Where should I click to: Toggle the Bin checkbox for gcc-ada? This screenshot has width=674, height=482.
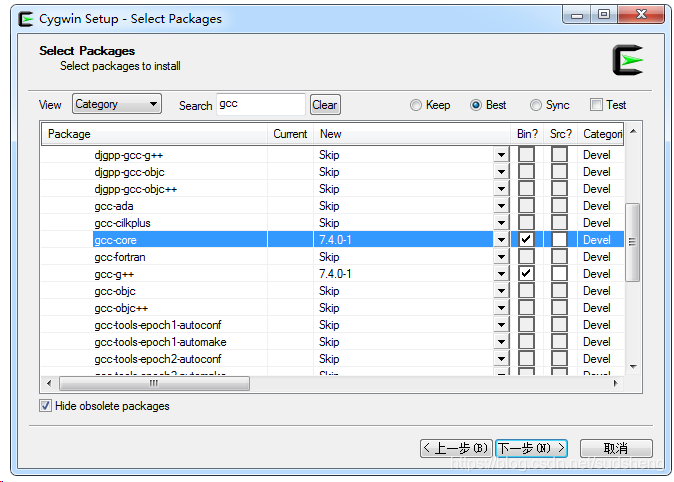pyautogui.click(x=526, y=206)
